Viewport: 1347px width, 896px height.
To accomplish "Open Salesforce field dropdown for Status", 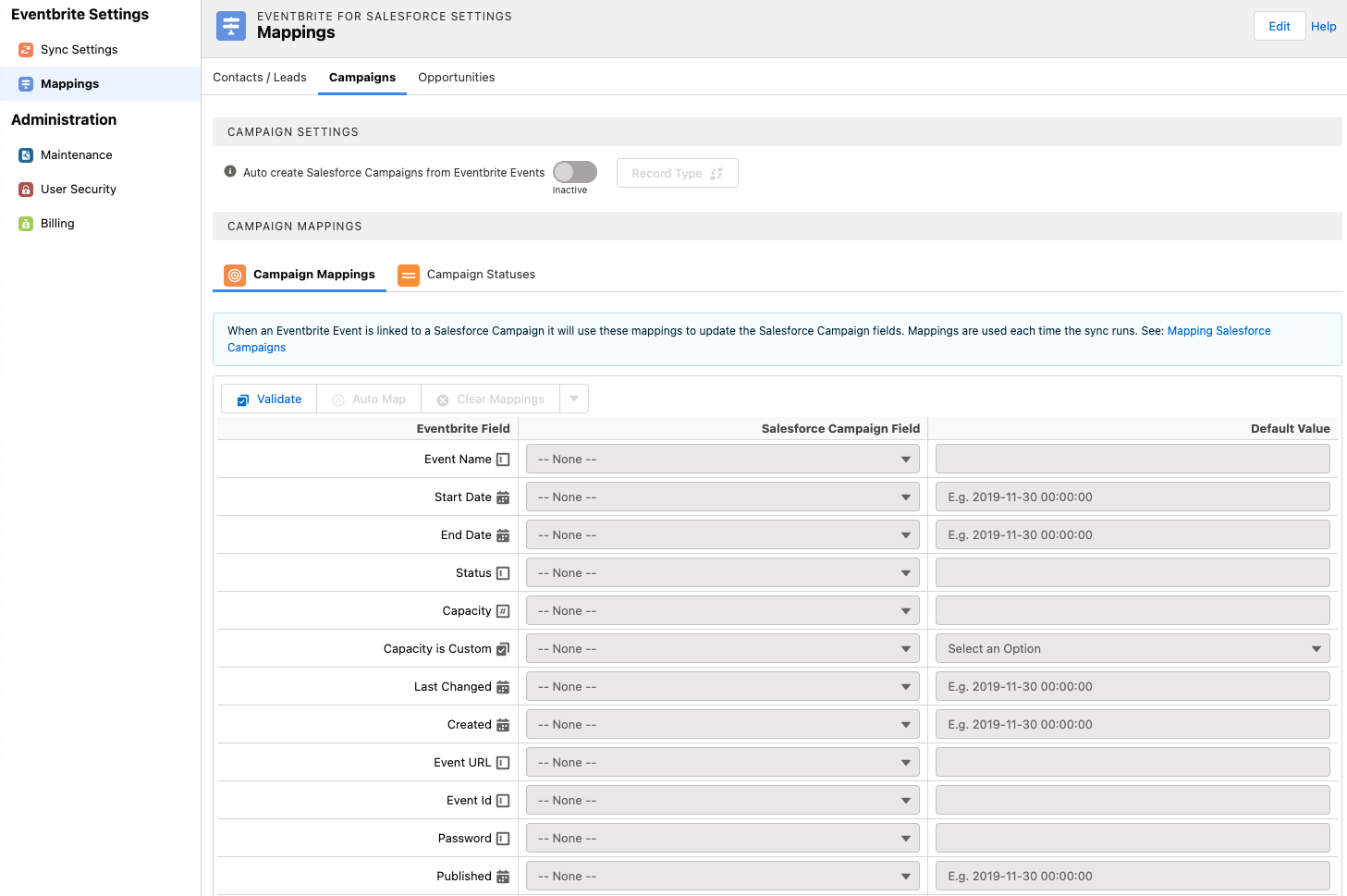I will pyautogui.click(x=723, y=573).
